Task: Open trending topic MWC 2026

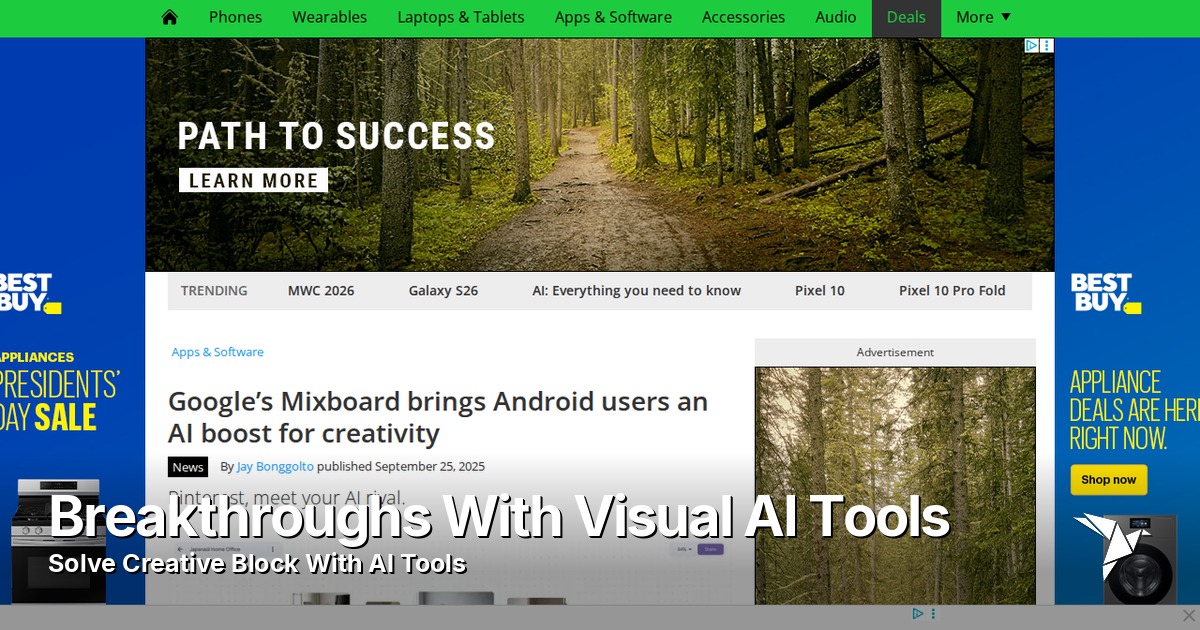Action: pos(321,291)
